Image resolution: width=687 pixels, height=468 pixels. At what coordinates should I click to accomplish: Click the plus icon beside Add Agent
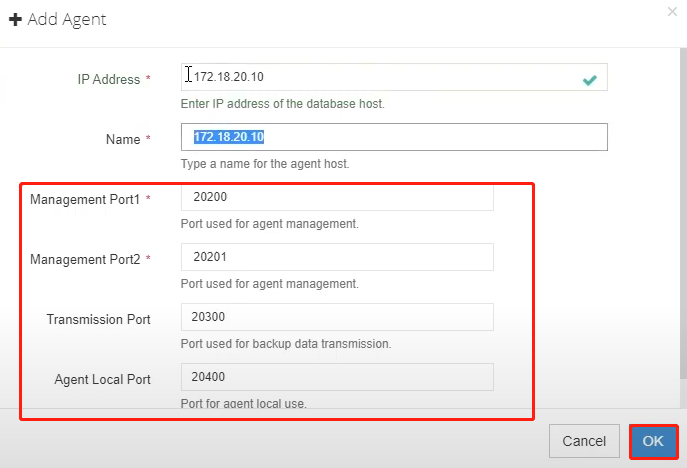(x=15, y=19)
